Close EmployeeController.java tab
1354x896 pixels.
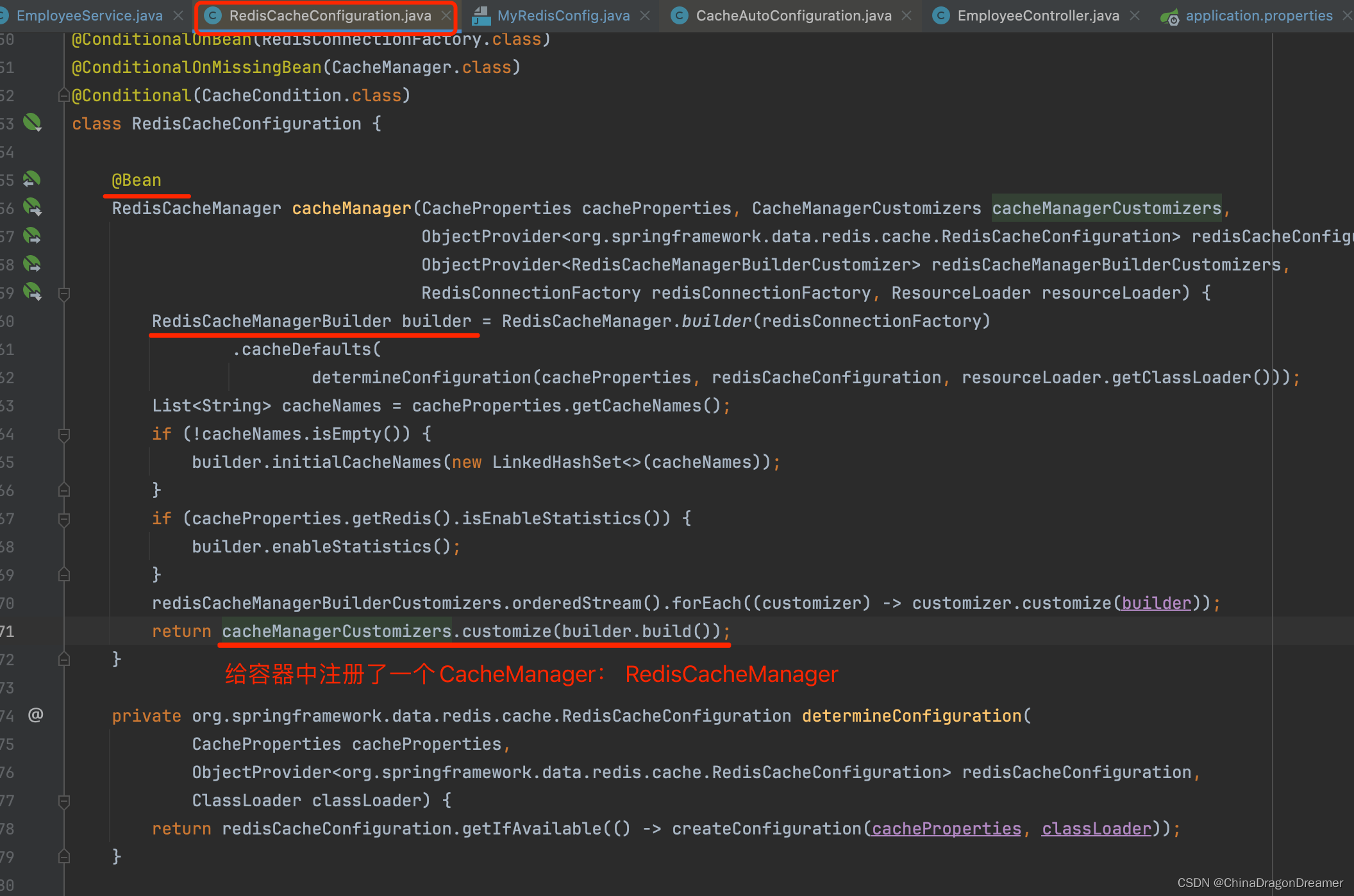coord(1135,15)
